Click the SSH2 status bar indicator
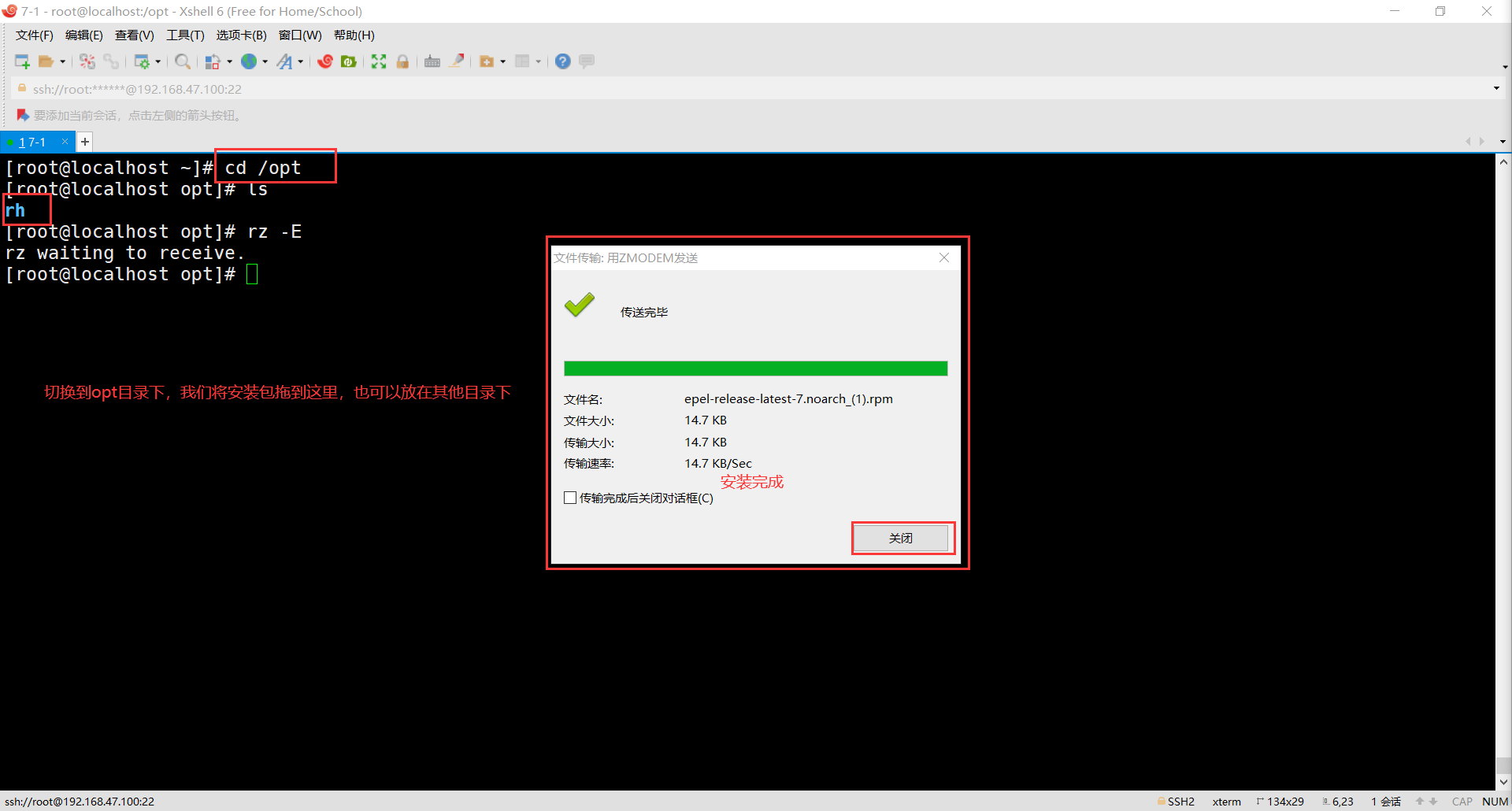The image size is (1512, 811). 1177,802
